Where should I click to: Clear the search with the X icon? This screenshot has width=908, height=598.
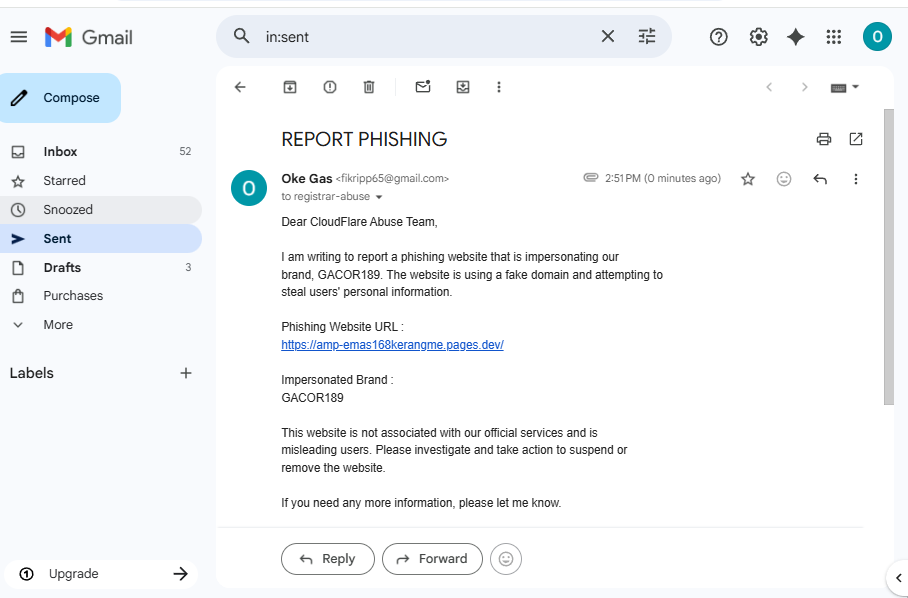click(x=607, y=36)
